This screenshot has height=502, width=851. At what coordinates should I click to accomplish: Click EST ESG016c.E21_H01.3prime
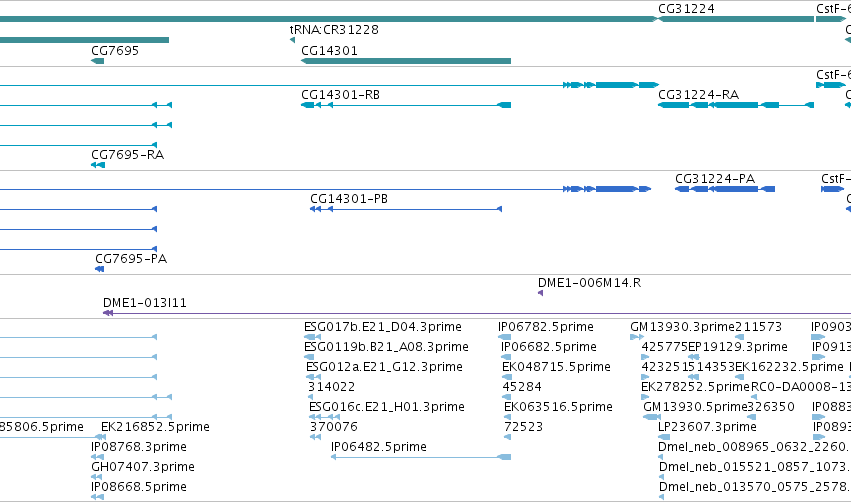pyautogui.click(x=386, y=407)
